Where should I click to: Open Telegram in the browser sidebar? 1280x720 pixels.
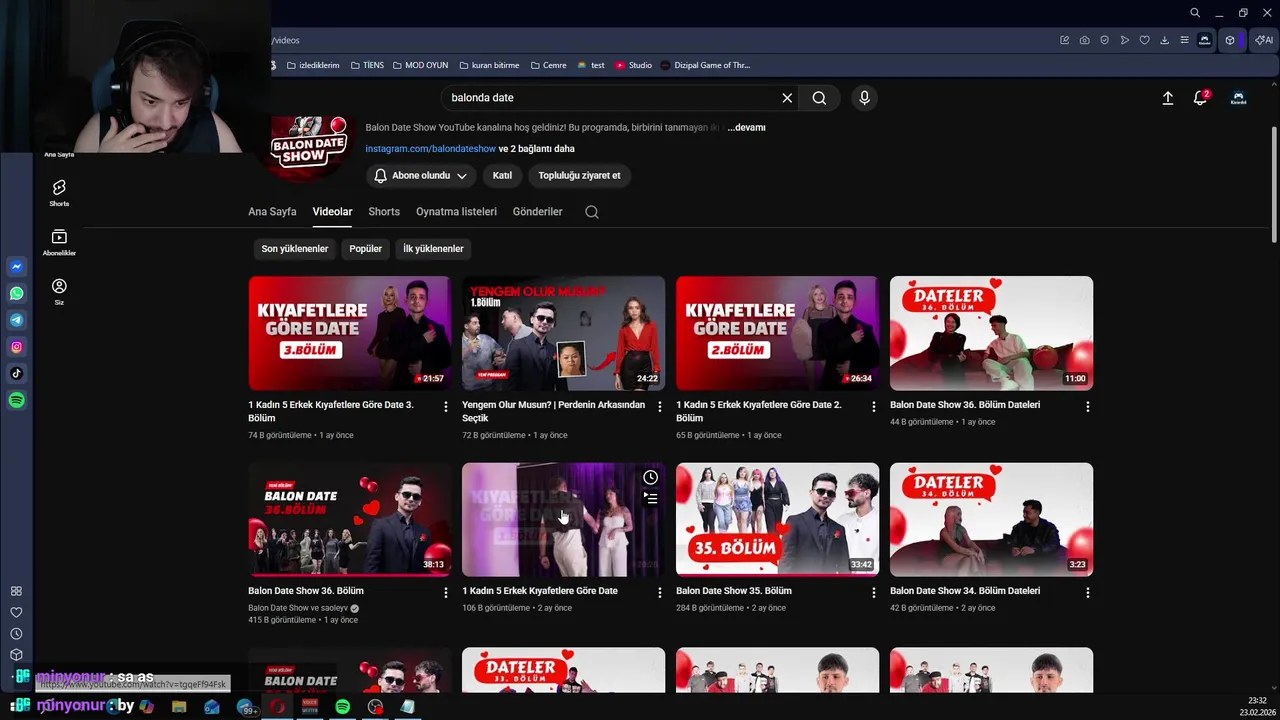(x=16, y=320)
